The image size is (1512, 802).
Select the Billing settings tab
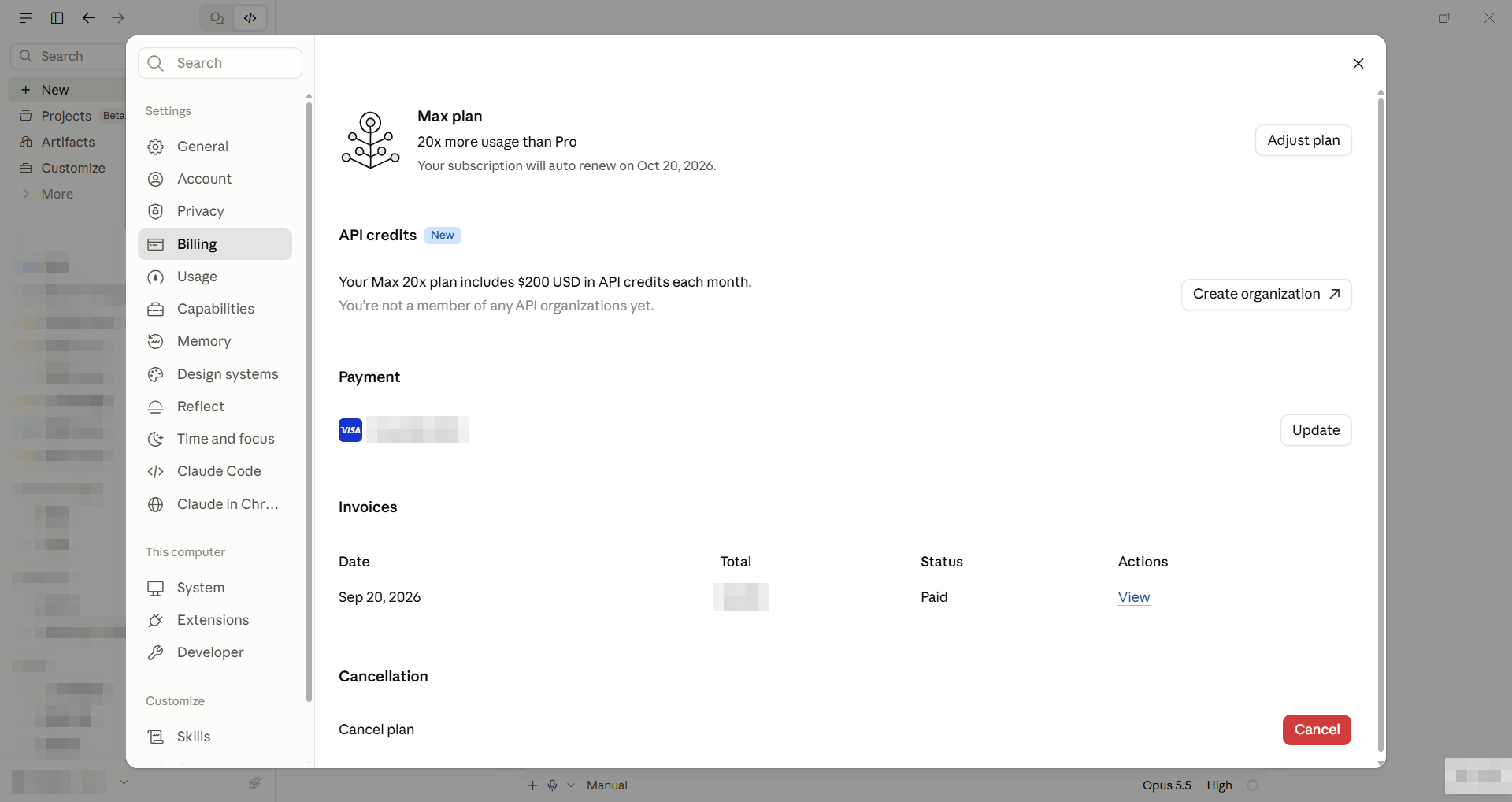[x=215, y=244]
